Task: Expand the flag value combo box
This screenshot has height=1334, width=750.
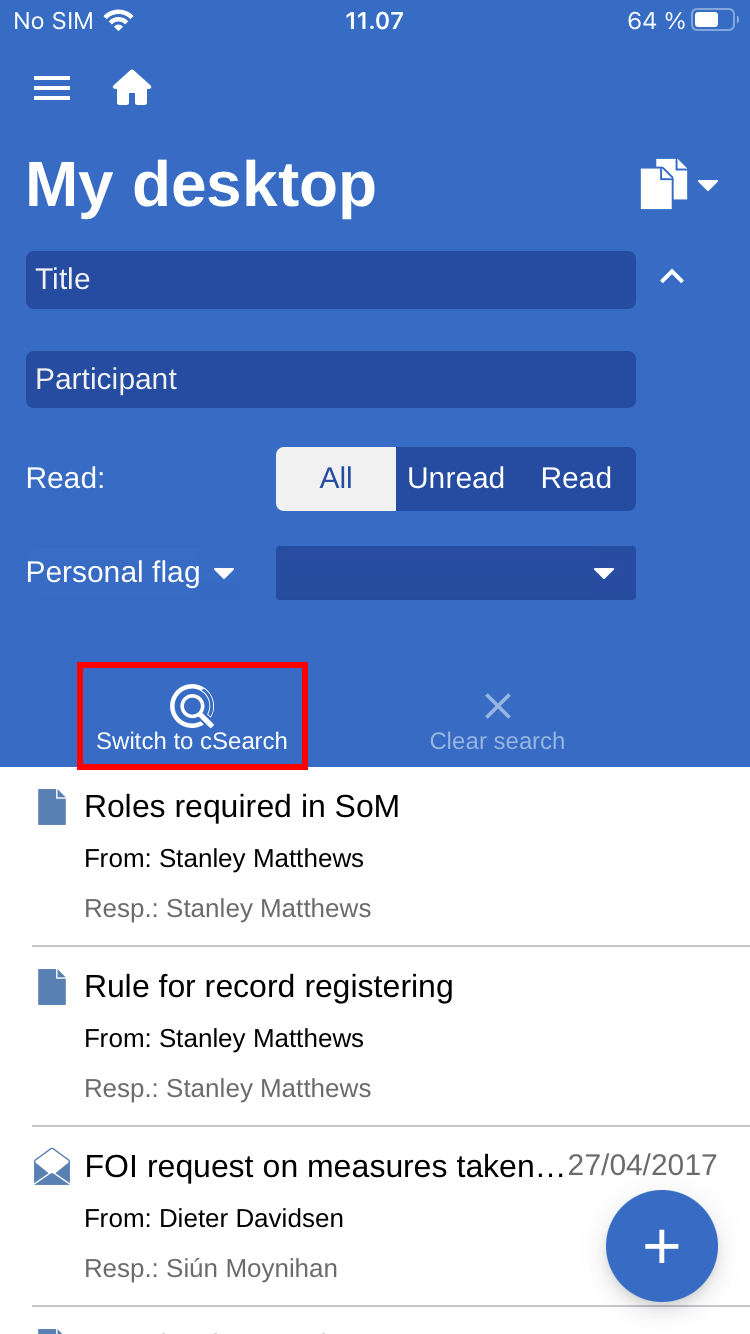Action: point(456,573)
